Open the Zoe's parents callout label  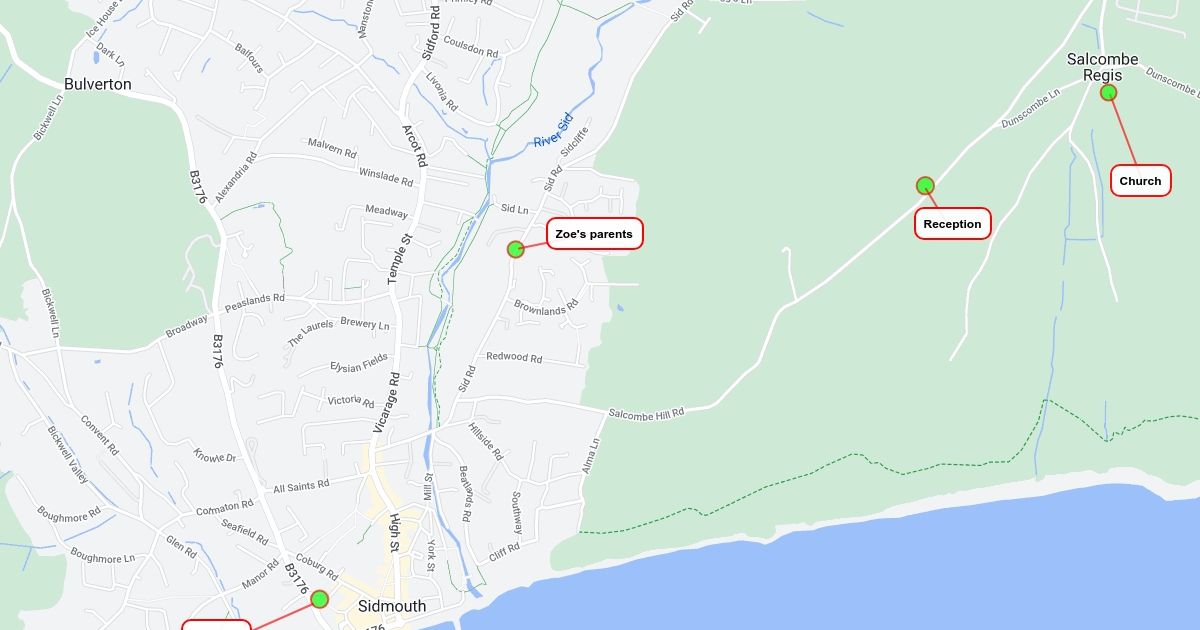coord(594,234)
